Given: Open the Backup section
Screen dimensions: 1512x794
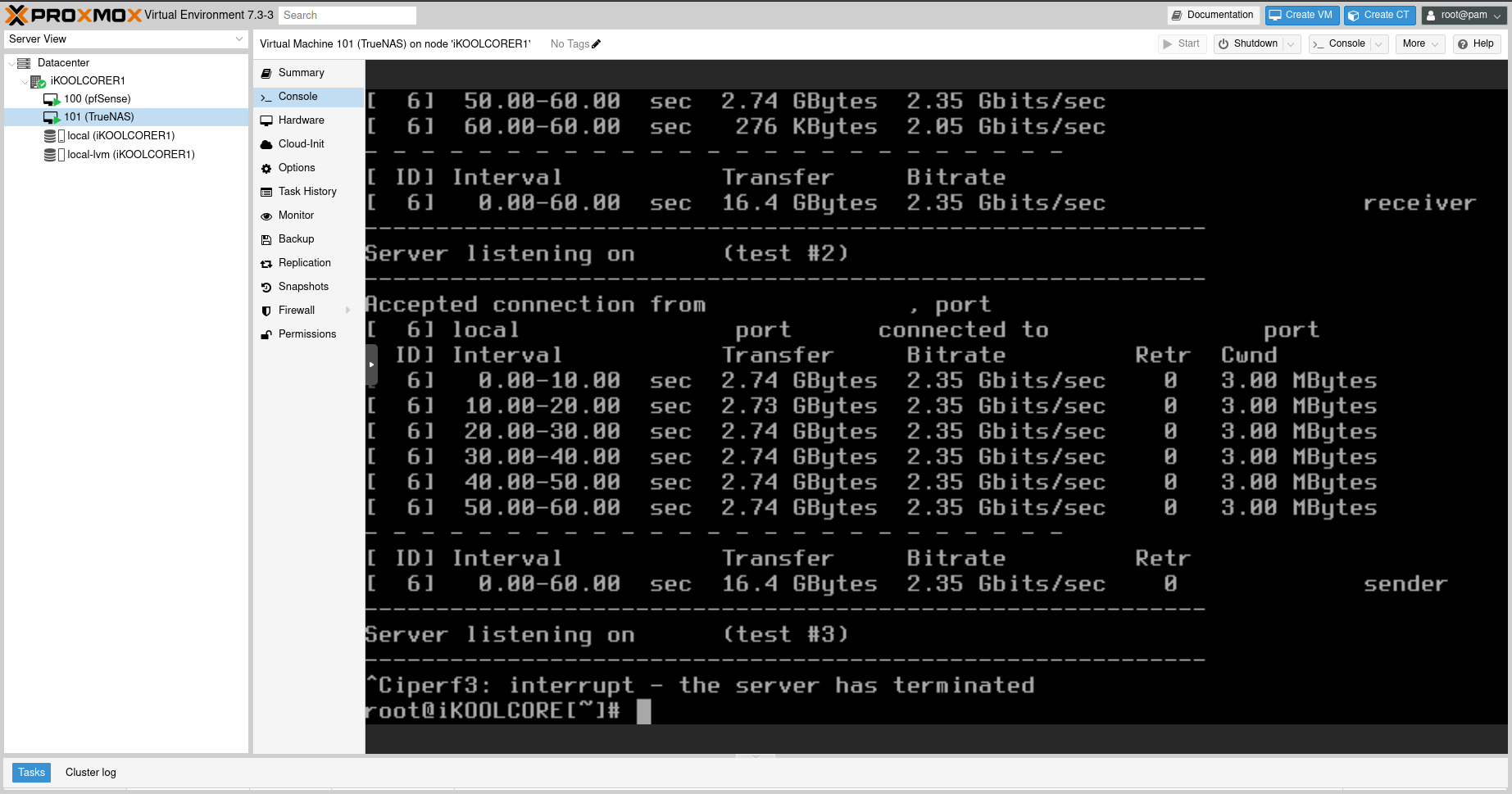Looking at the screenshot, I should click(x=308, y=239).
